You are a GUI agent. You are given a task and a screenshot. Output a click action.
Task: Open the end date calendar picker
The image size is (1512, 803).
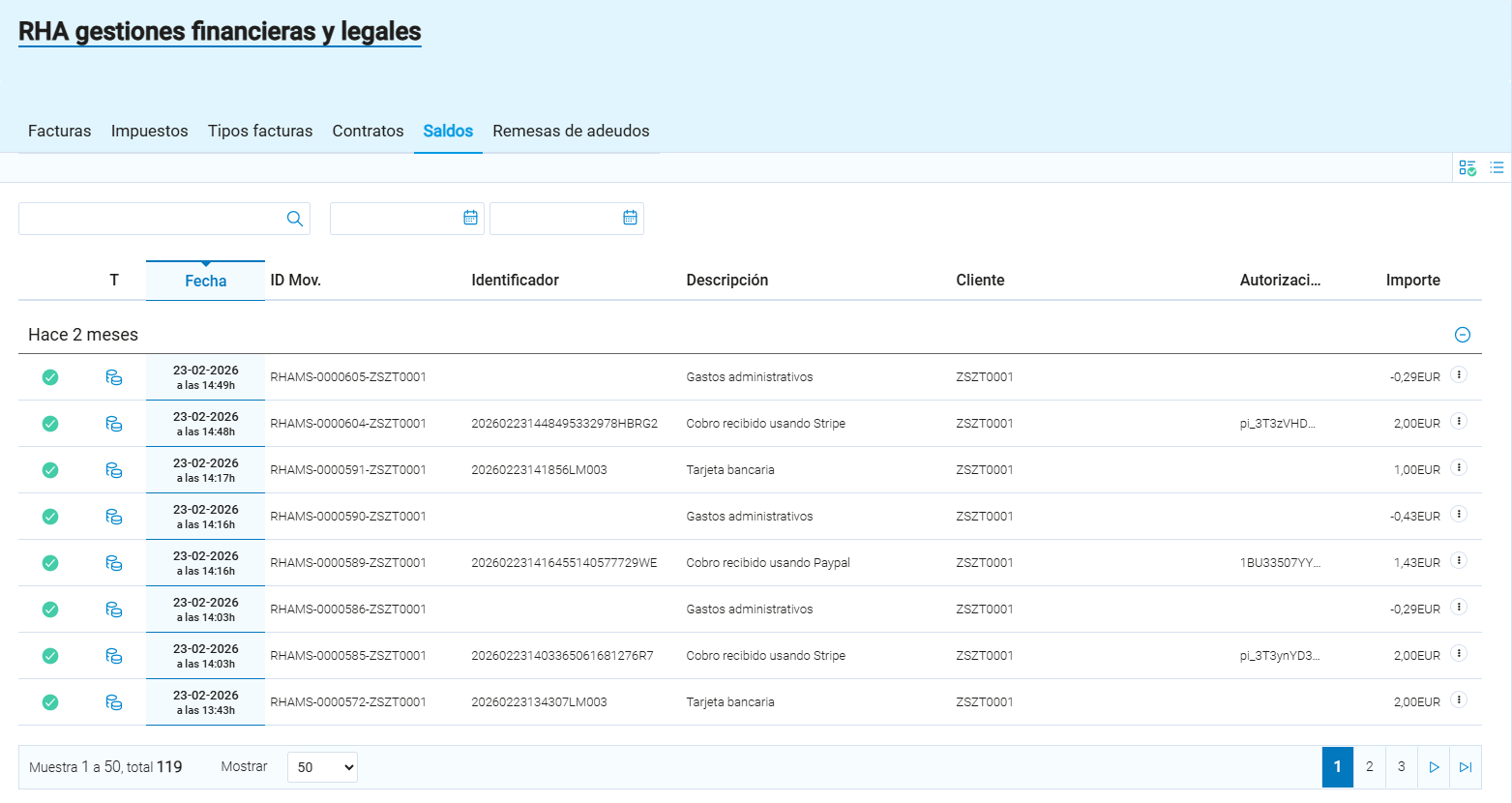pyautogui.click(x=630, y=218)
